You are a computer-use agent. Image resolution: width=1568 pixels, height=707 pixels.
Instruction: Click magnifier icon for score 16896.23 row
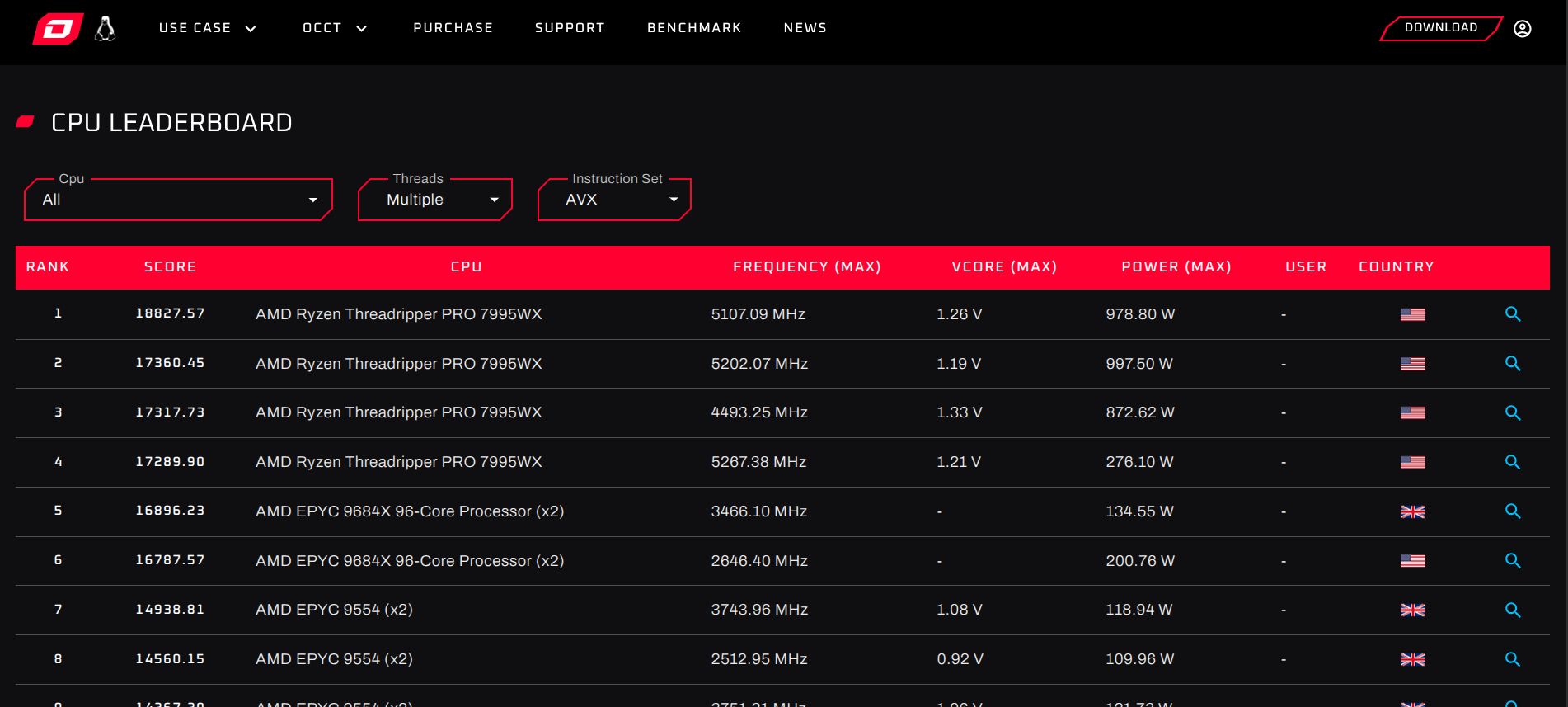click(1512, 511)
